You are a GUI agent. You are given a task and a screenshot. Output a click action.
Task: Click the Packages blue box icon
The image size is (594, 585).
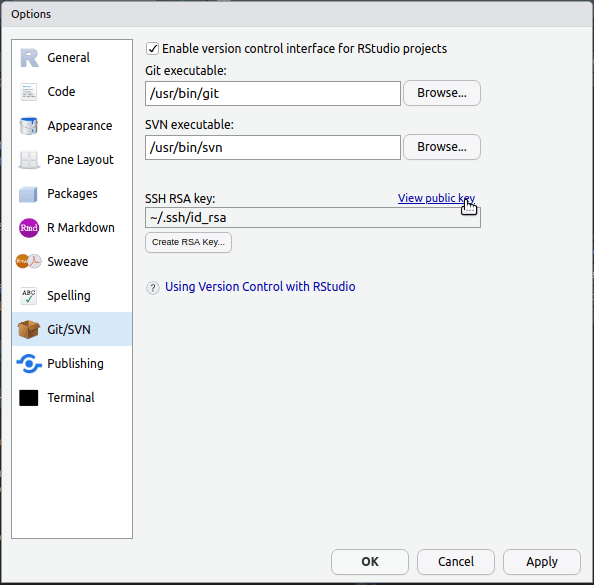28,194
